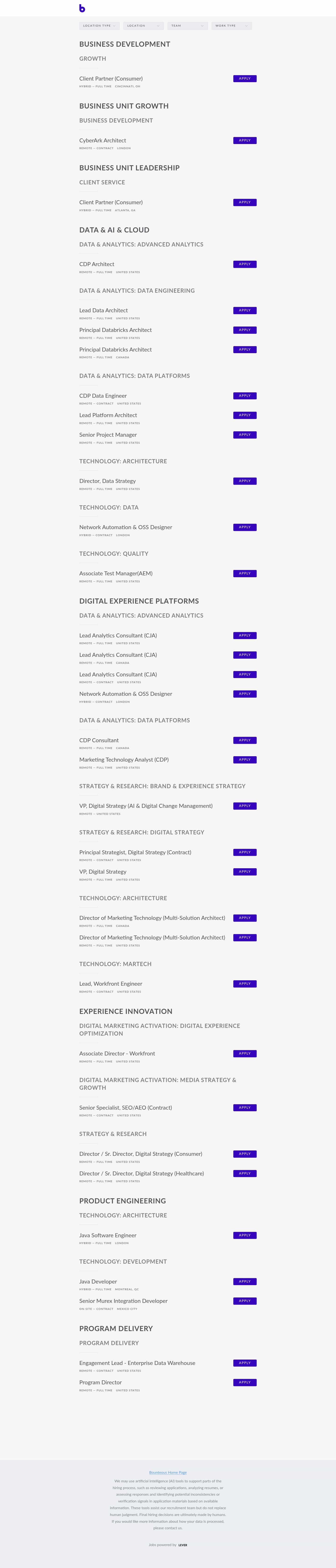Click the Bounteous logo icon

pos(82,8)
